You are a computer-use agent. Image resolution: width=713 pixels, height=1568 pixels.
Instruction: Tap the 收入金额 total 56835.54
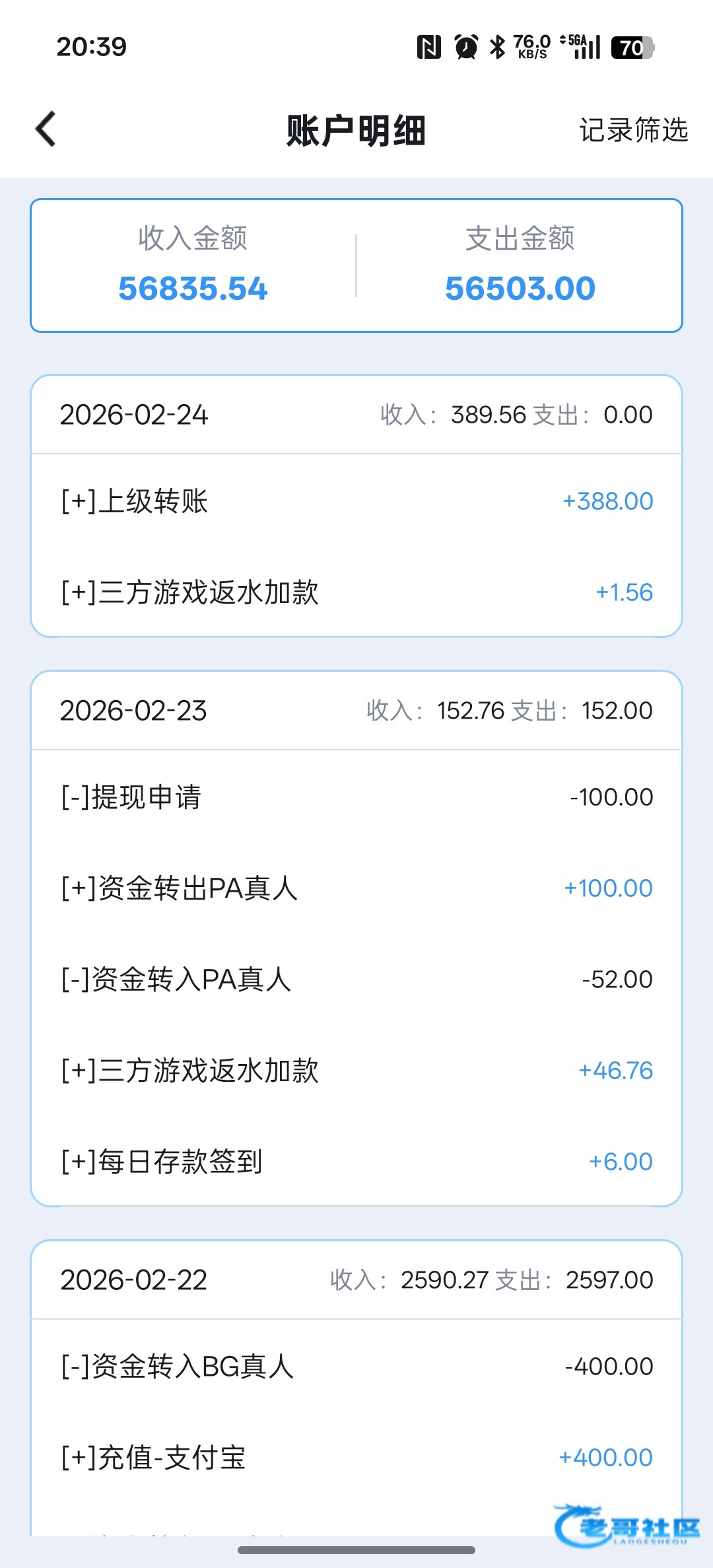coord(193,288)
